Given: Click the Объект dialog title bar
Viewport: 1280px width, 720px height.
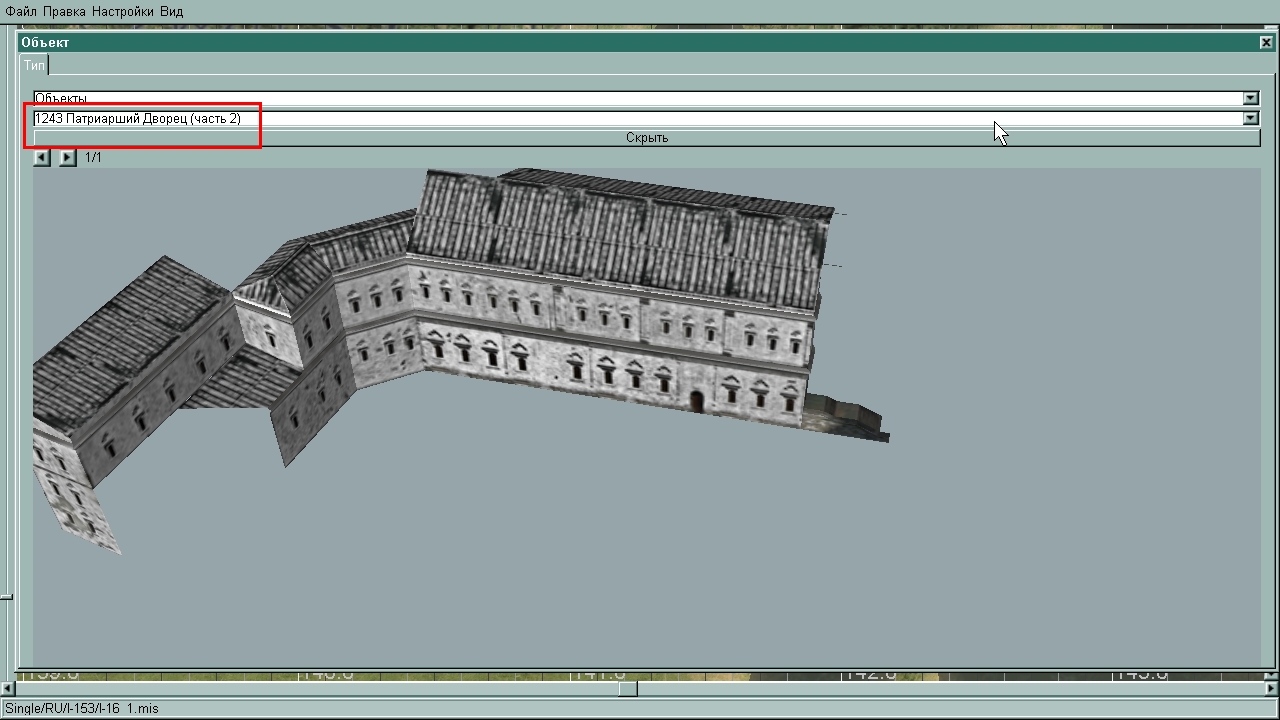Looking at the screenshot, I should tap(640, 43).
